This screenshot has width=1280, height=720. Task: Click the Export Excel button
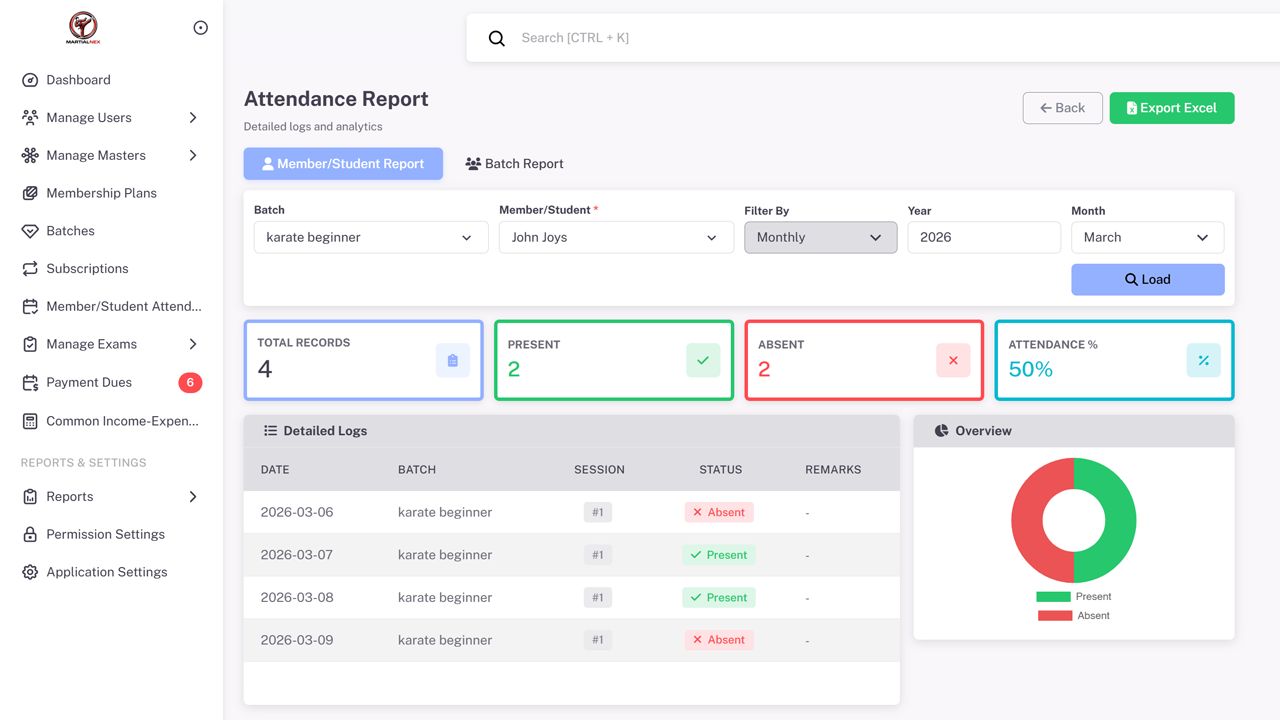click(1171, 108)
